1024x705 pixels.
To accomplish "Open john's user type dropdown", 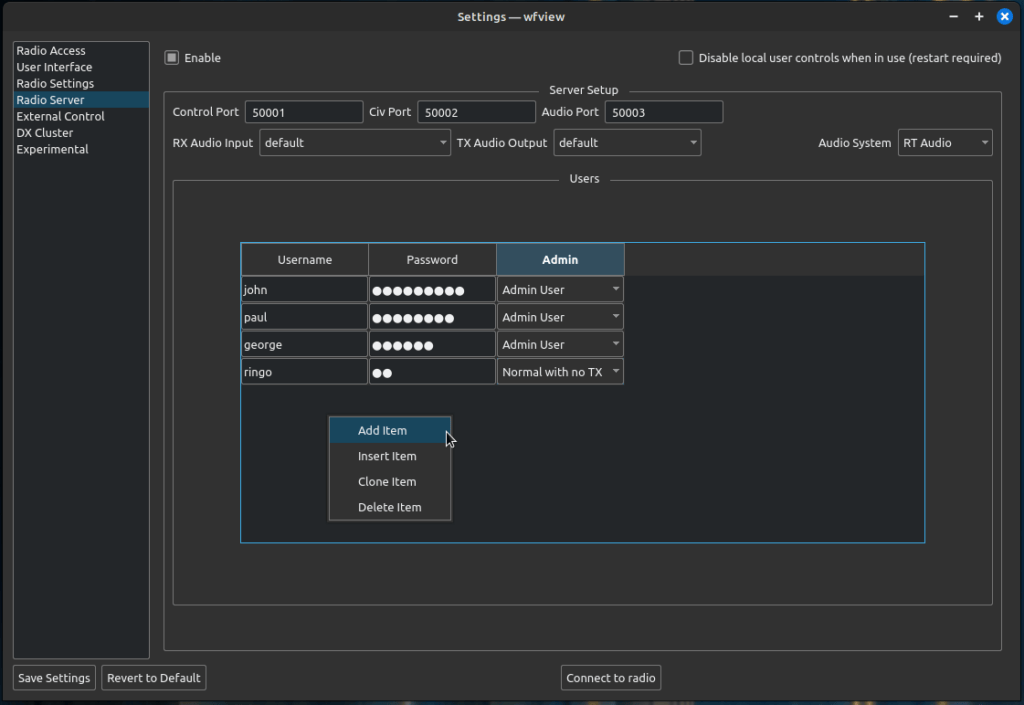I will [x=560, y=289].
